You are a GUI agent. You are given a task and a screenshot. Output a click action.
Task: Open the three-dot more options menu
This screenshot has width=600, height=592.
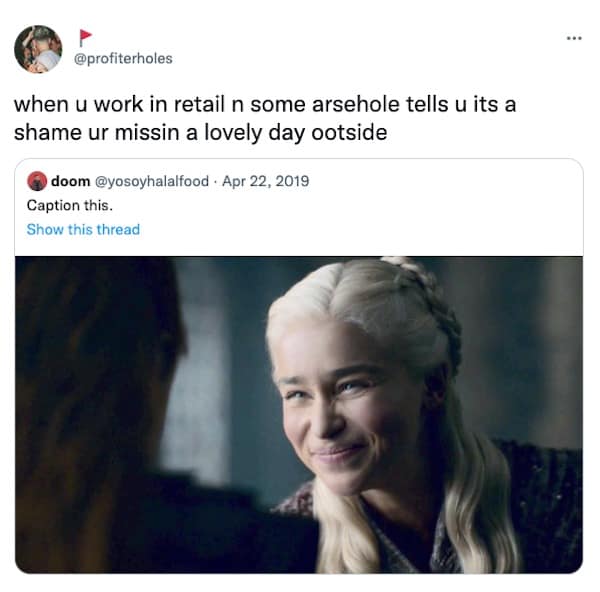coord(574,38)
